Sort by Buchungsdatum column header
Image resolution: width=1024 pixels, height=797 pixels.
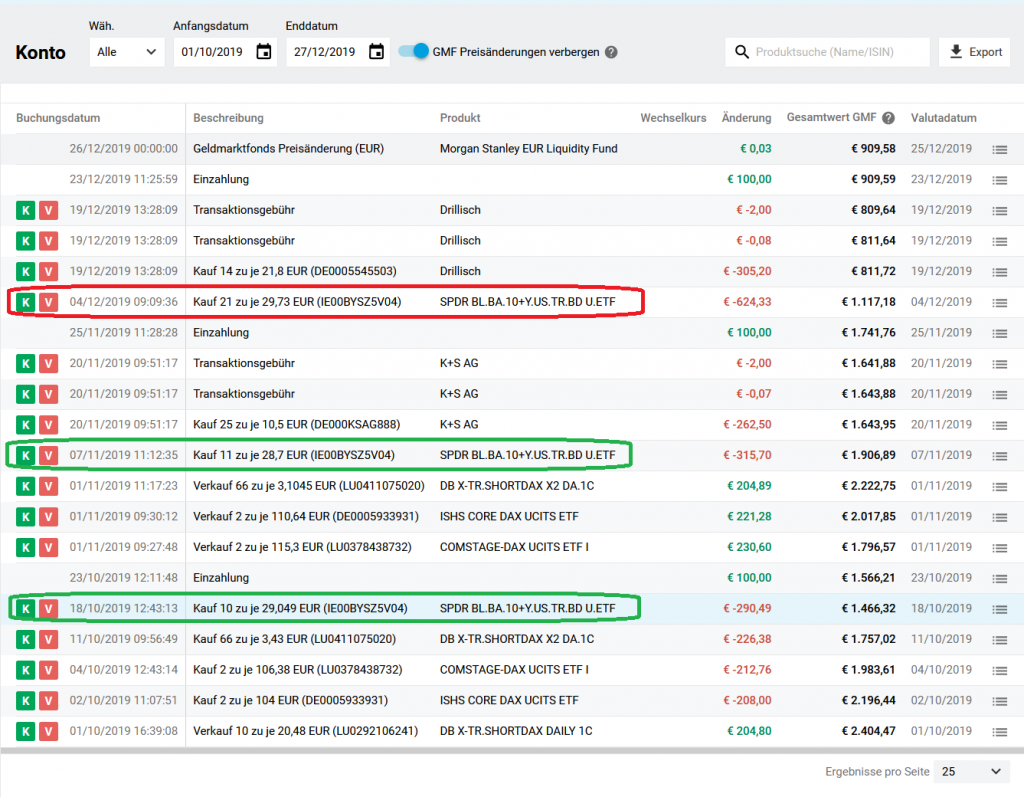tap(58, 118)
